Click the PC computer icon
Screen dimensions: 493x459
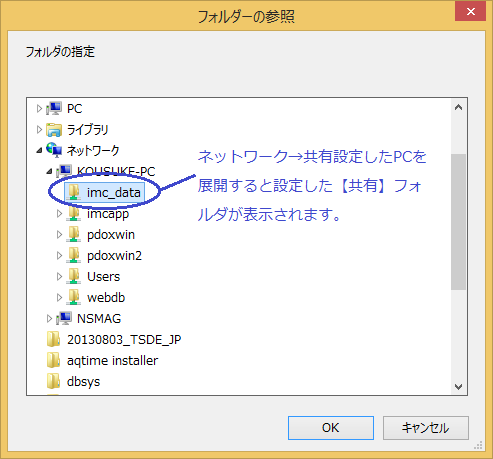coord(54,108)
